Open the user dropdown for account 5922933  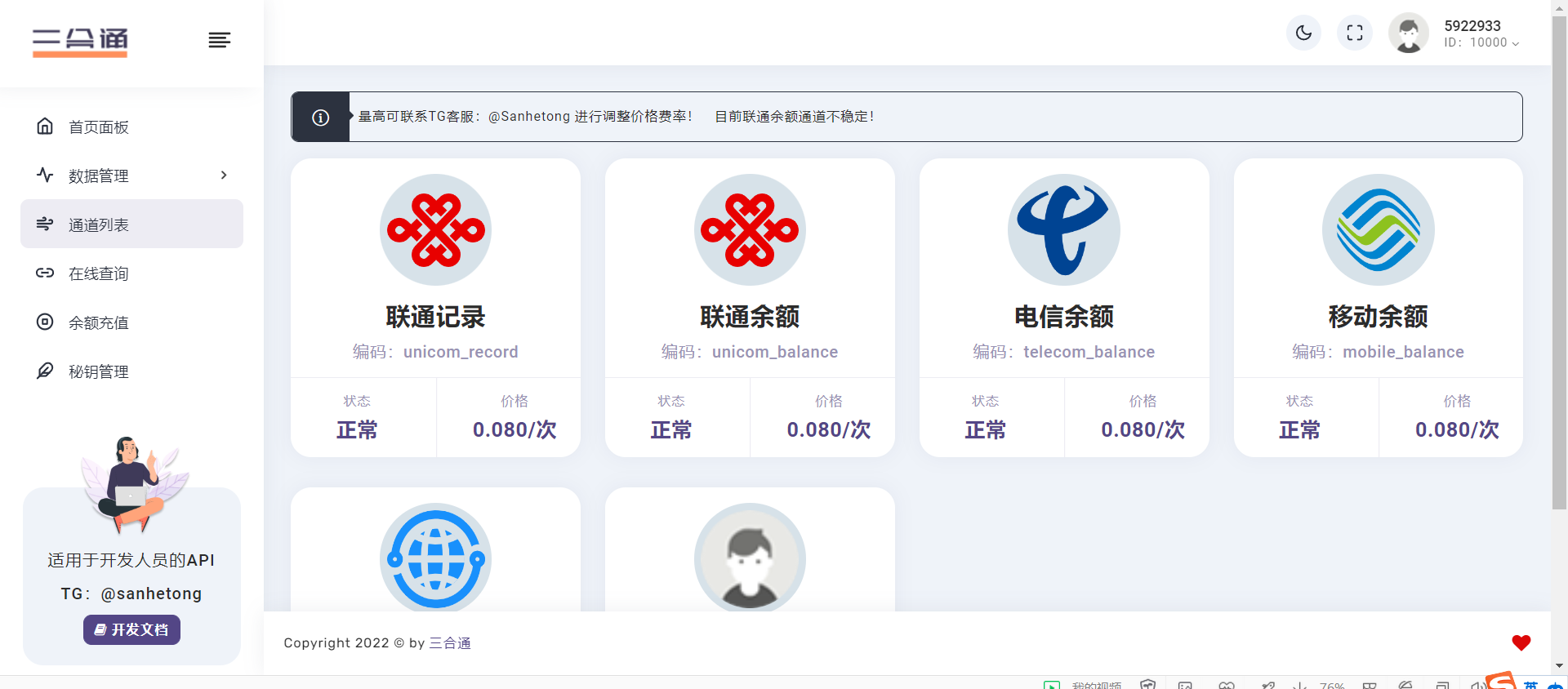coord(1481,34)
